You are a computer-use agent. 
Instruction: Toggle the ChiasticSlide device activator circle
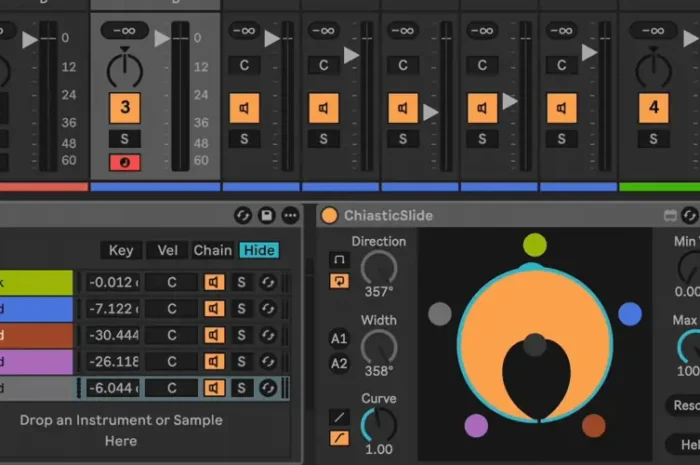(x=329, y=216)
